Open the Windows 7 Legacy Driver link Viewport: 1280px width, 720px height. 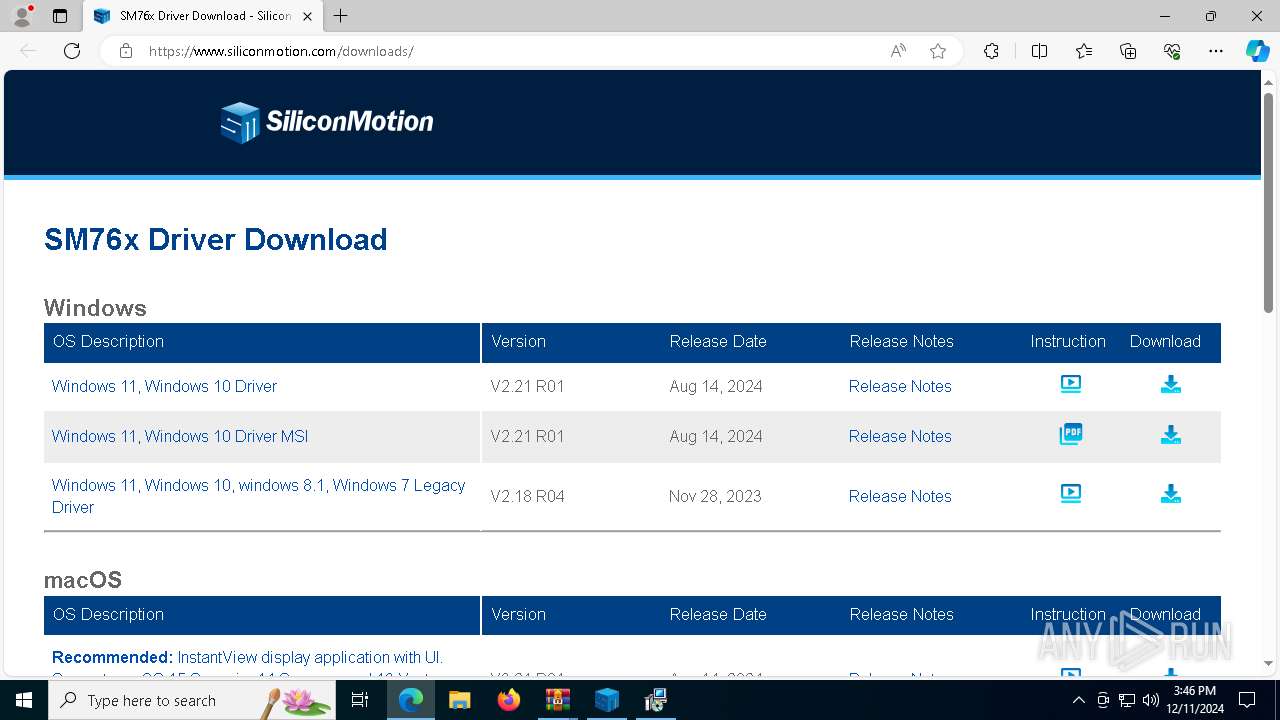258,496
